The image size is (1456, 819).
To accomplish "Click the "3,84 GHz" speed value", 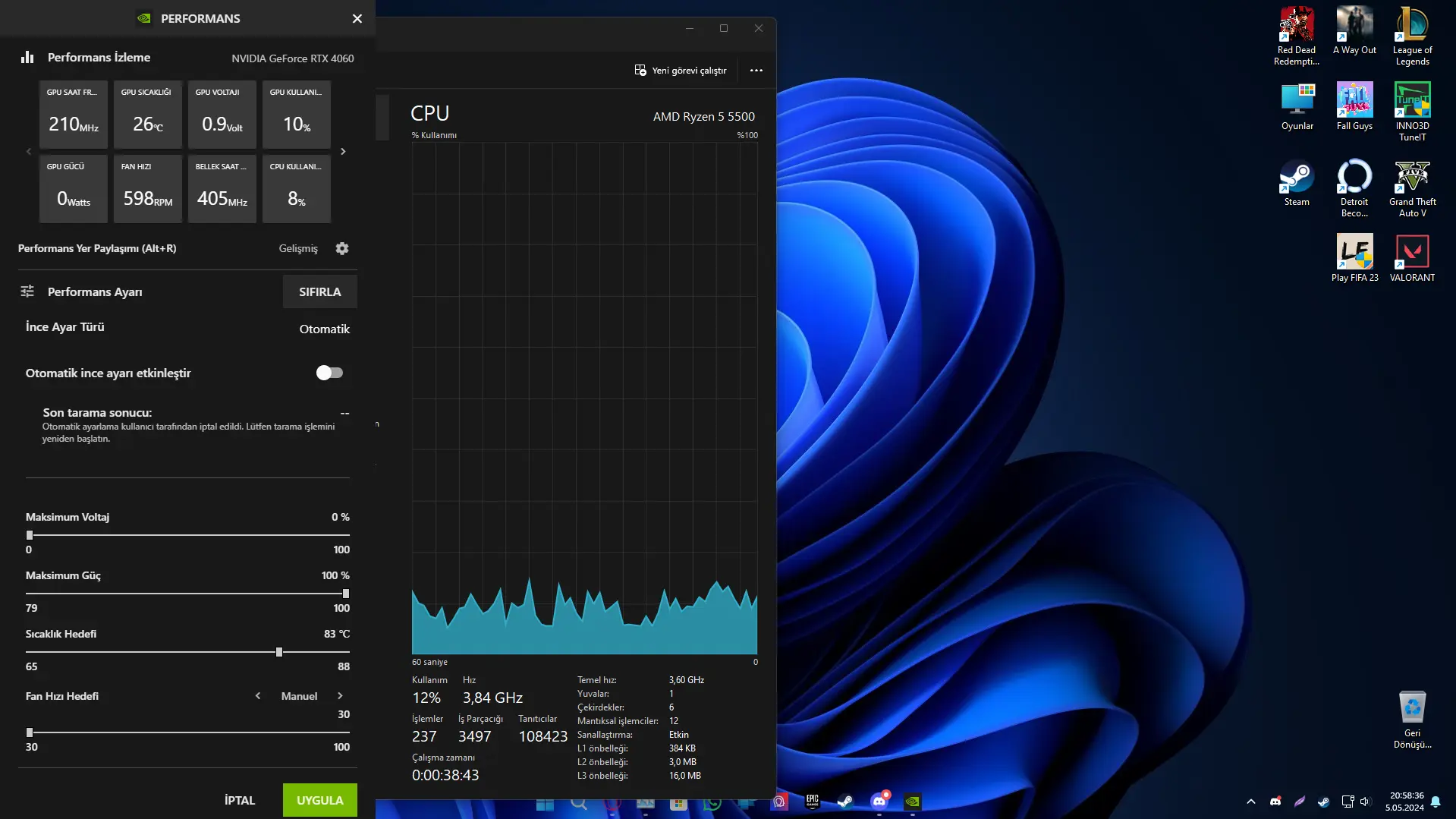I will click(492, 698).
